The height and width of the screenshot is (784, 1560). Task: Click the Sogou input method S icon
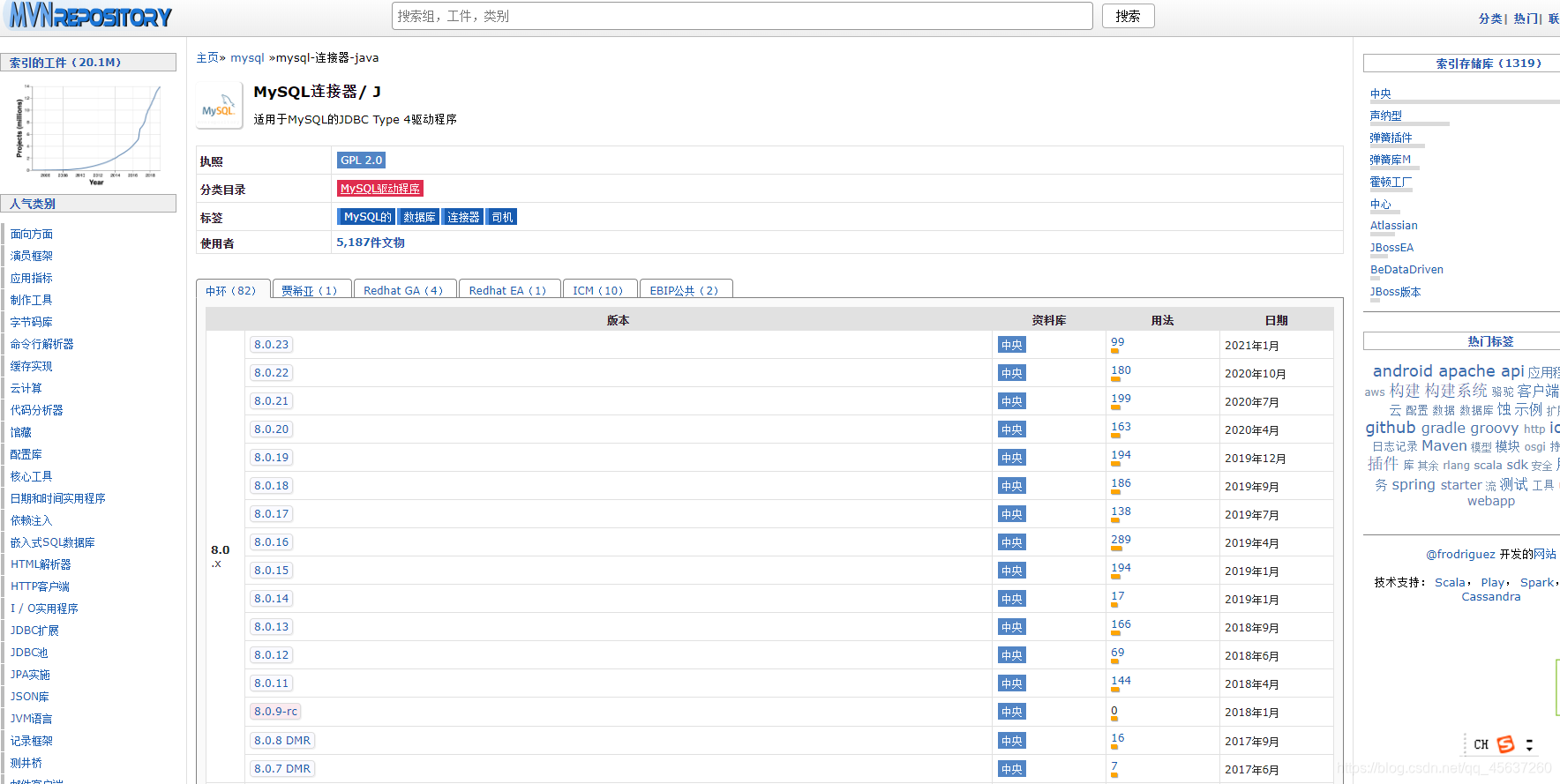pyautogui.click(x=1505, y=744)
